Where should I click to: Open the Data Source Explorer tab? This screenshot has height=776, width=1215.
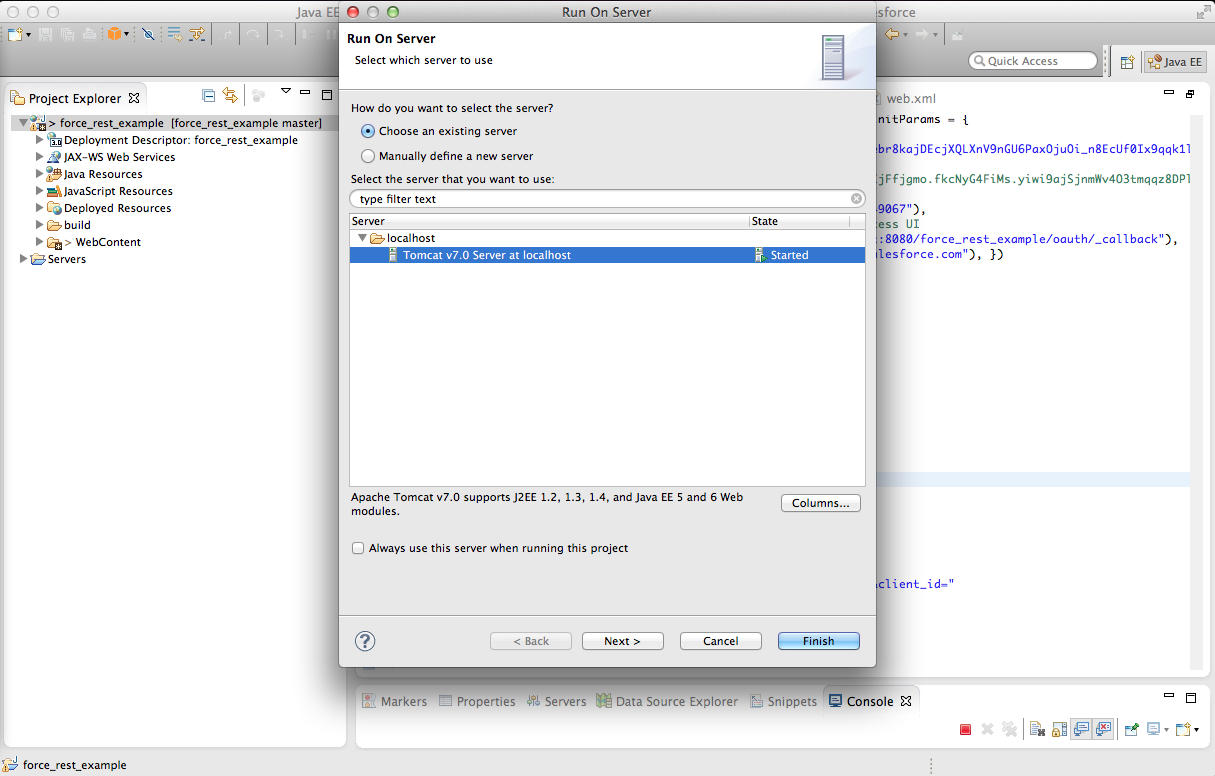point(667,701)
